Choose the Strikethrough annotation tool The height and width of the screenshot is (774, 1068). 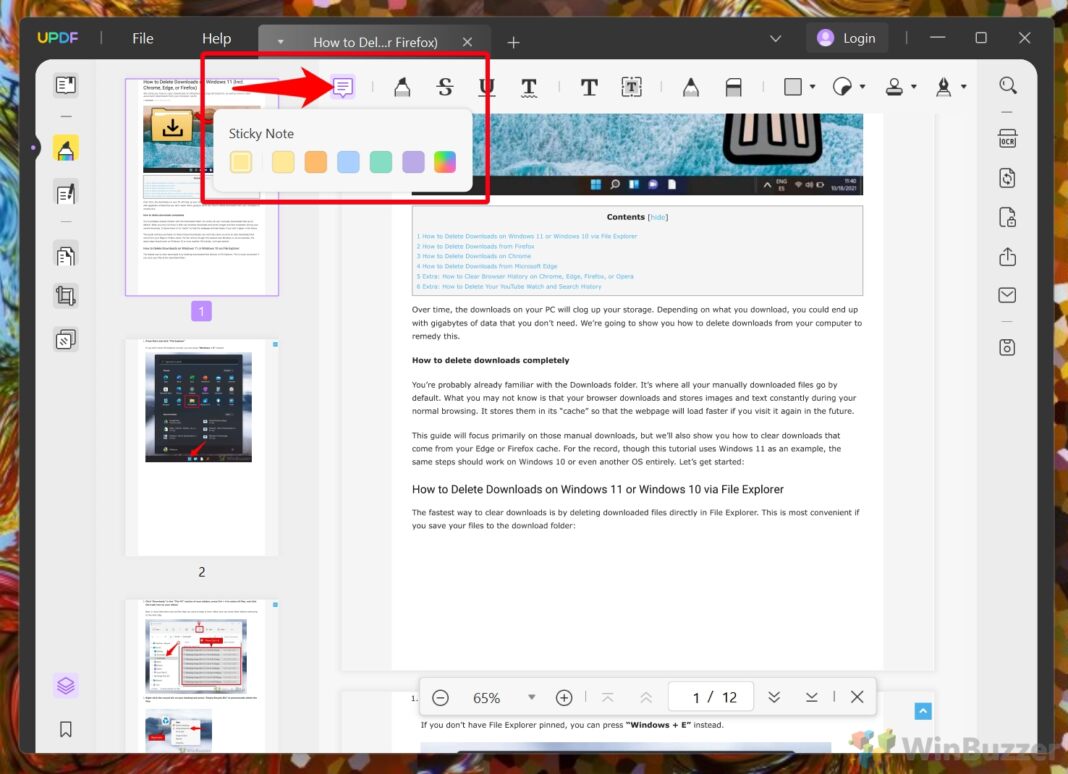(x=445, y=88)
